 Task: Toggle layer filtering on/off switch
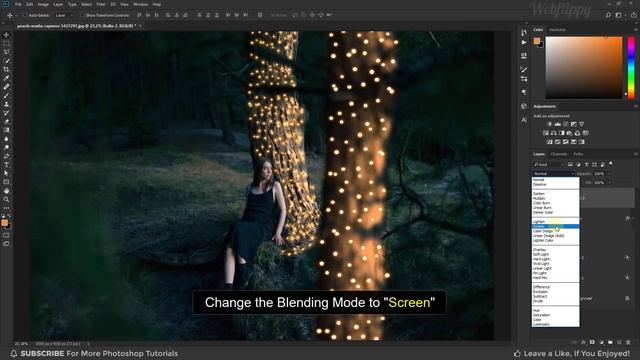(x=611, y=164)
